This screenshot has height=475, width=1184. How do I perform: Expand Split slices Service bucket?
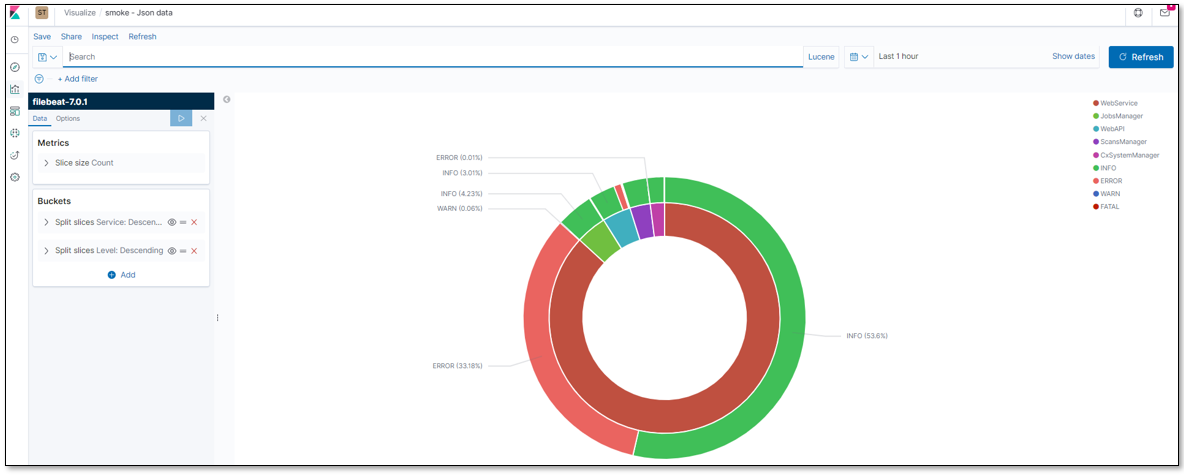point(46,222)
